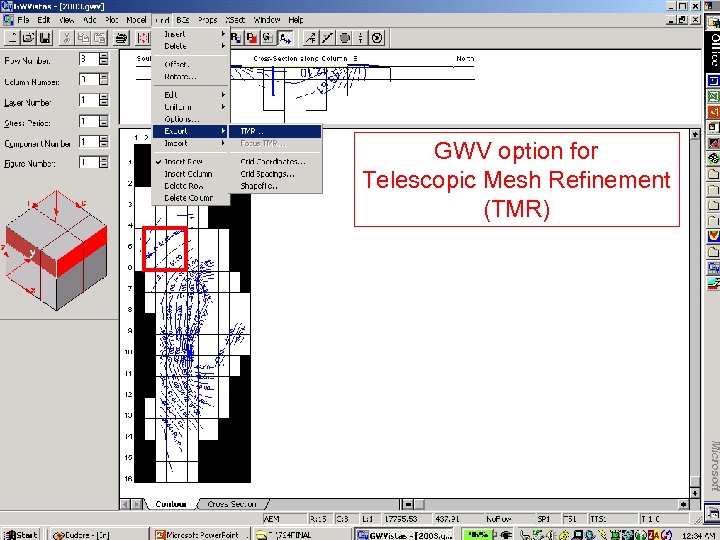Open the BCs menu
Image resolution: width=720 pixels, height=540 pixels.
[x=183, y=20]
